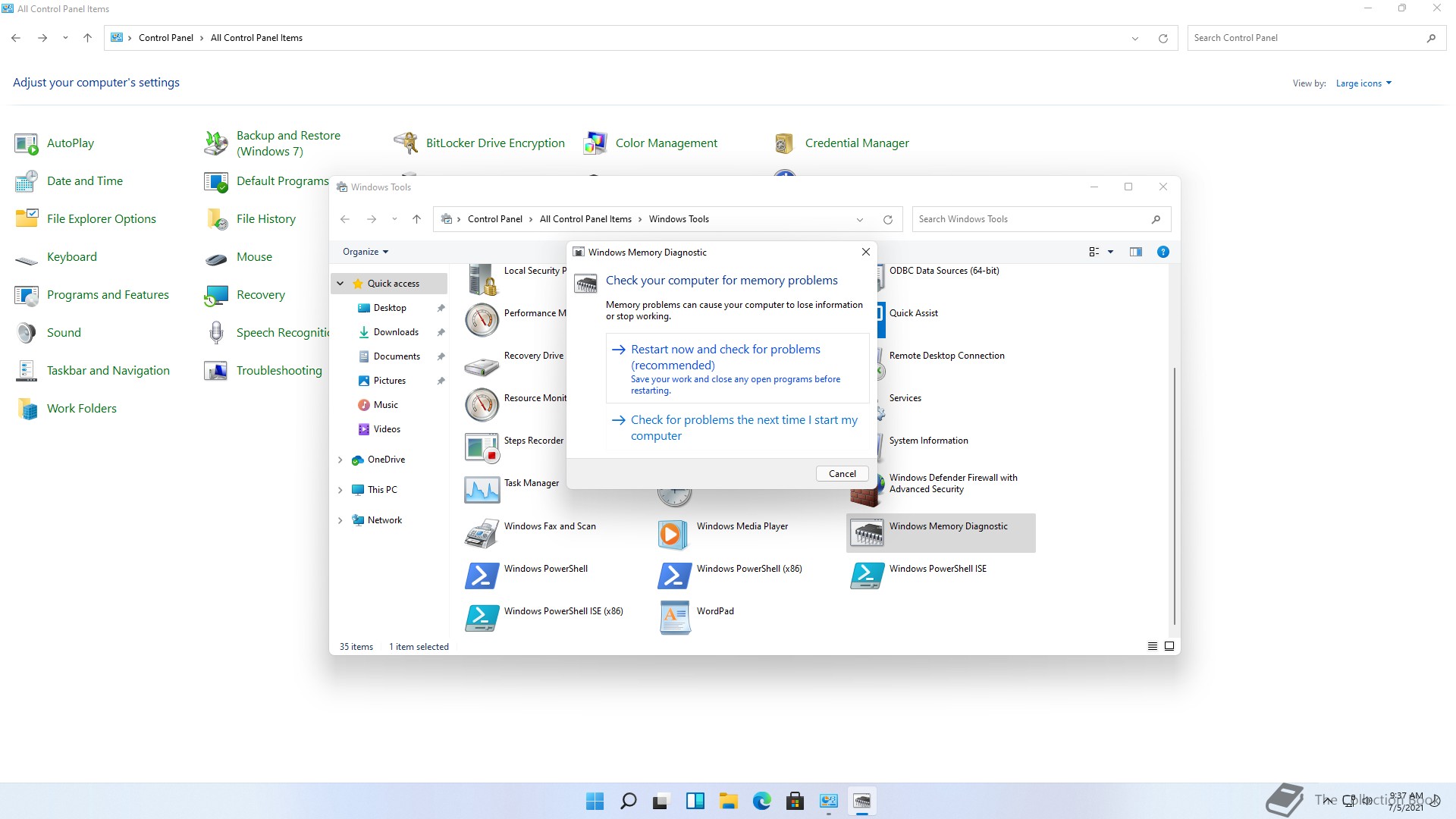Select Windows PowerShell ISE (x86) icon
The width and height of the screenshot is (1456, 819).
click(482, 618)
